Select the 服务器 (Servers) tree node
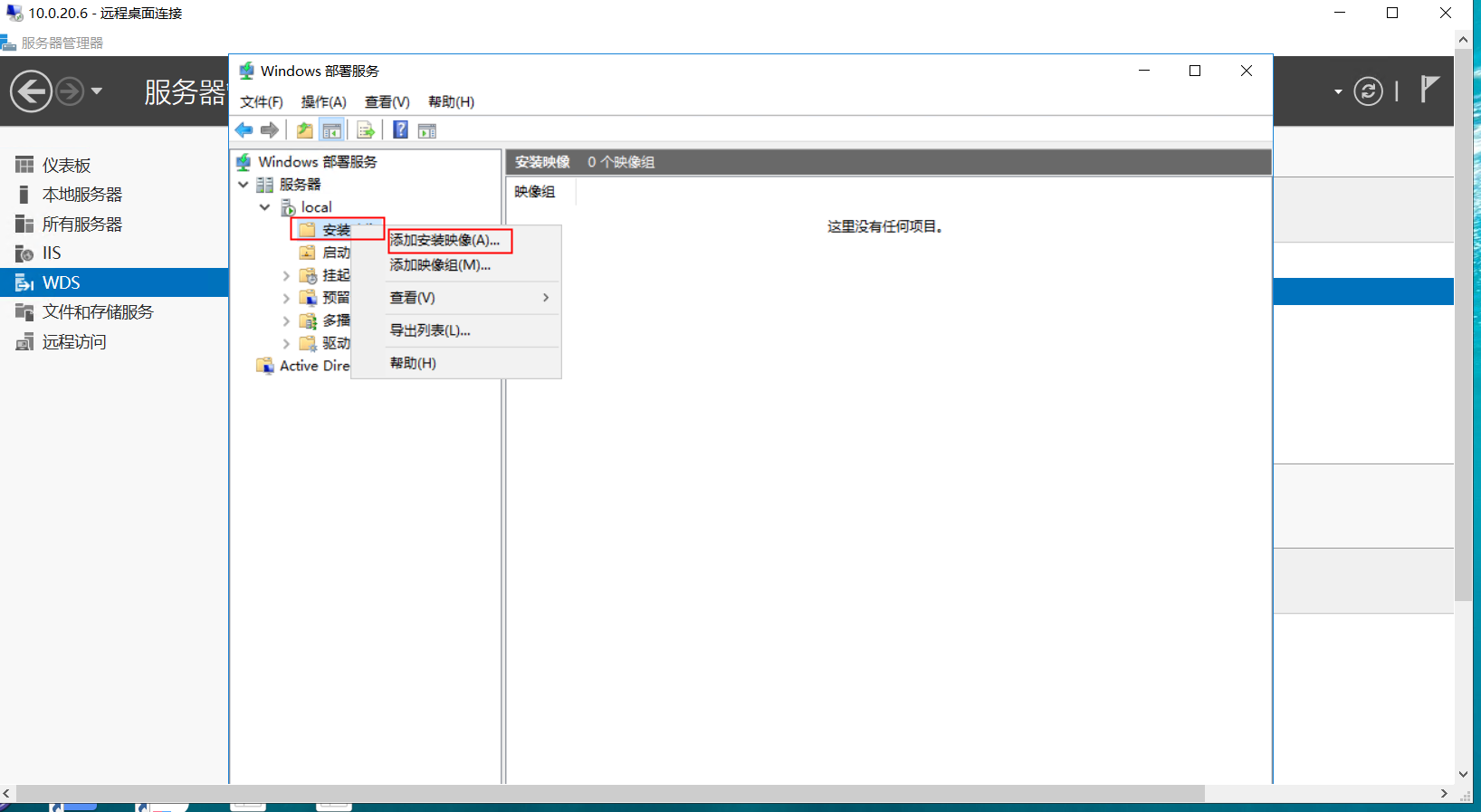The image size is (1481, 812). [x=290, y=185]
